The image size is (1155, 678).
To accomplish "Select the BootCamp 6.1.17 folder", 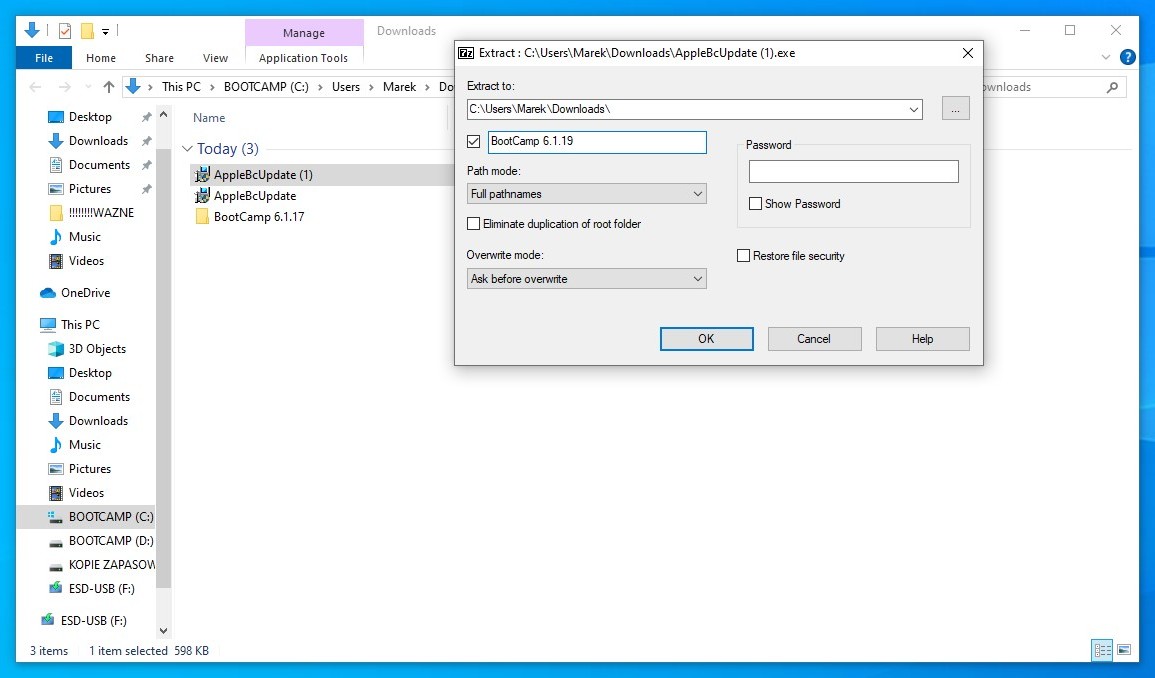I will 250,217.
